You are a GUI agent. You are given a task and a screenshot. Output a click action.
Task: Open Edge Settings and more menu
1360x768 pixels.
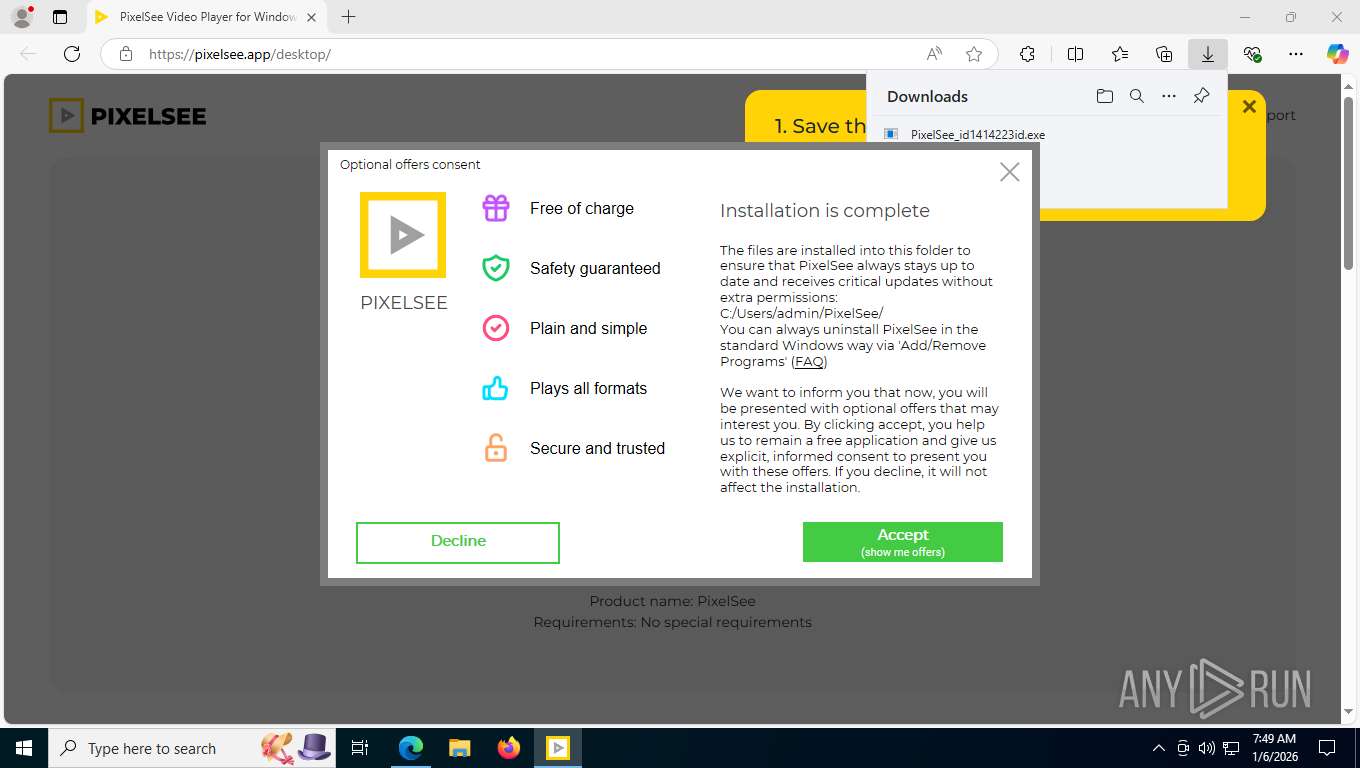click(x=1296, y=54)
